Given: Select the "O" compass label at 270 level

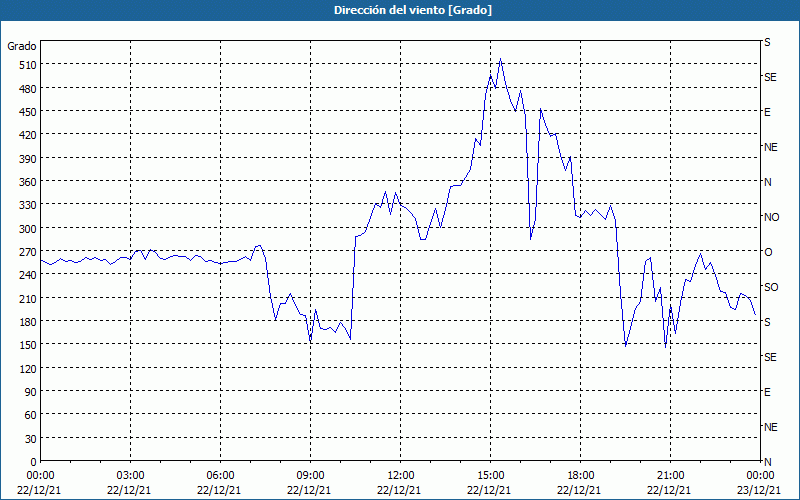Looking at the screenshot, I should click(768, 252).
